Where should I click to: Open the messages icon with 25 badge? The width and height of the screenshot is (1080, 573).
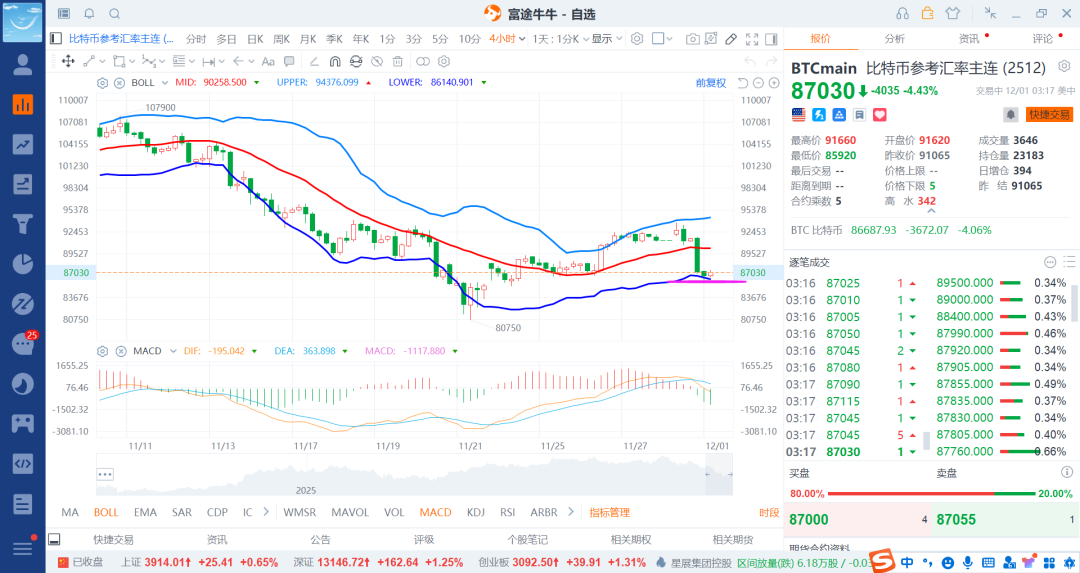(23, 344)
